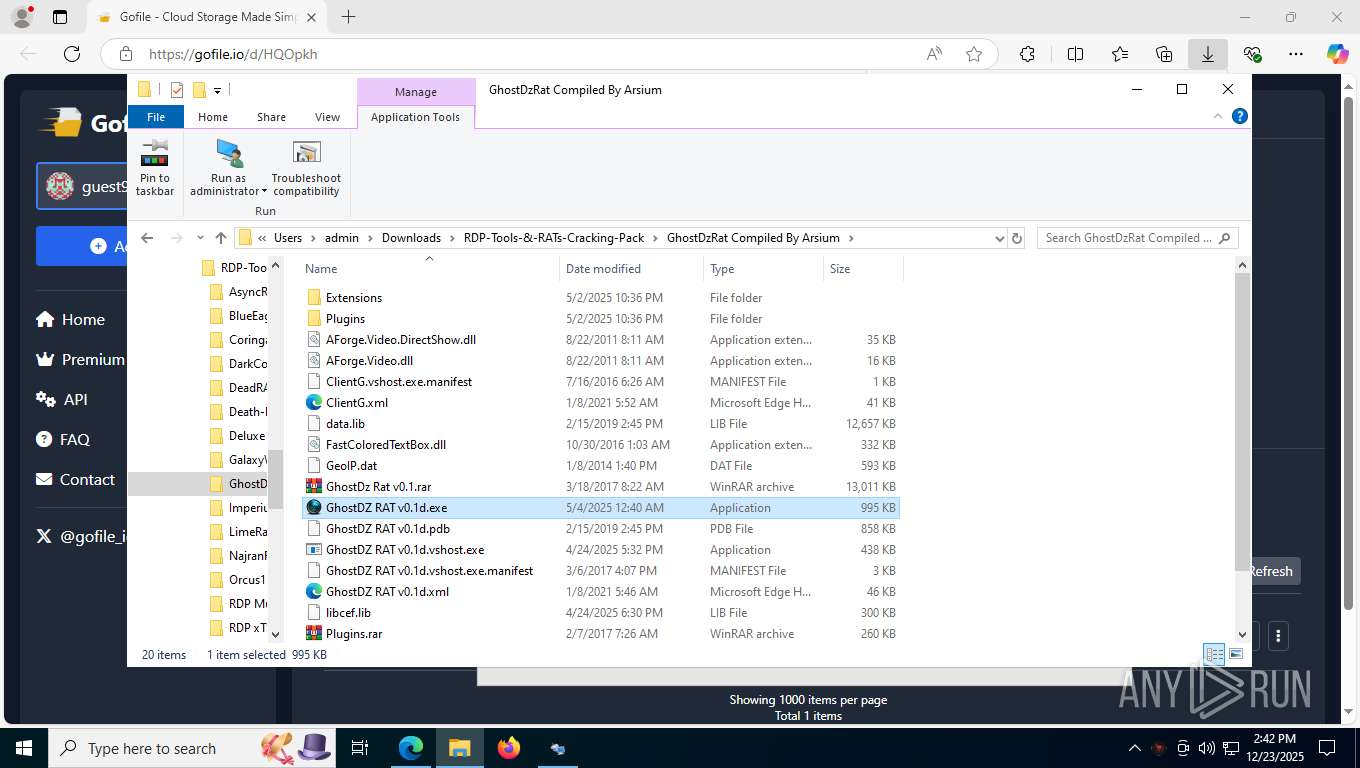This screenshot has width=1360, height=768.
Task: Open Windows Start menu
Action: pyautogui.click(x=23, y=748)
